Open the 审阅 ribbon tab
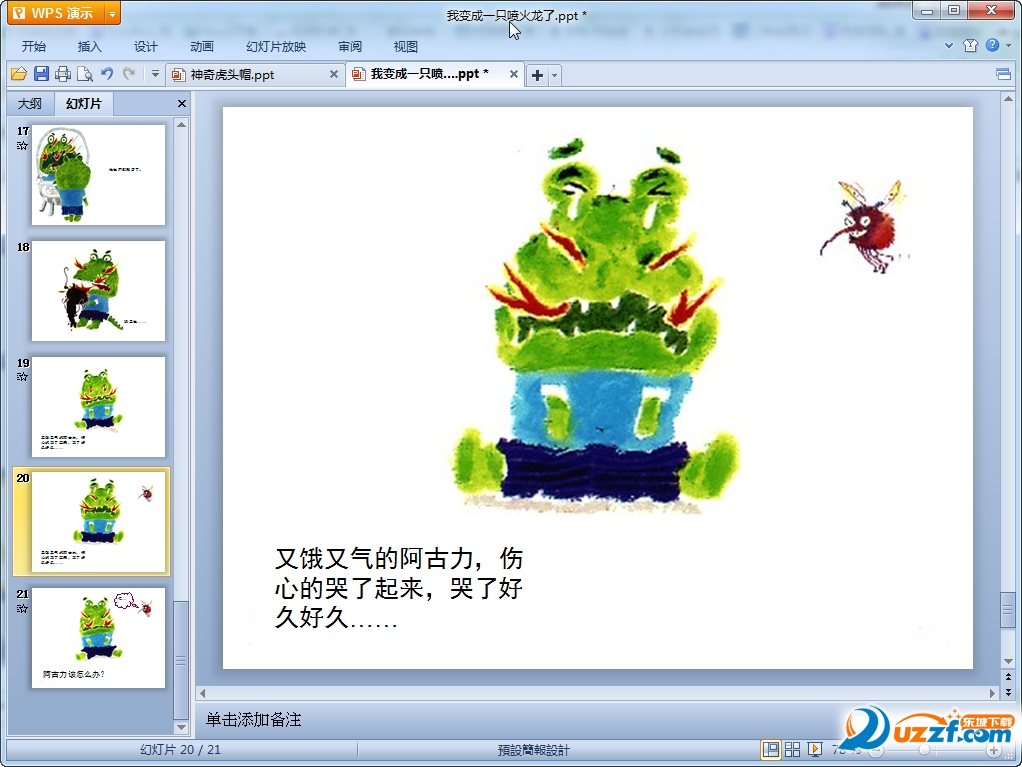Viewport: 1022px width, 767px height. click(350, 46)
